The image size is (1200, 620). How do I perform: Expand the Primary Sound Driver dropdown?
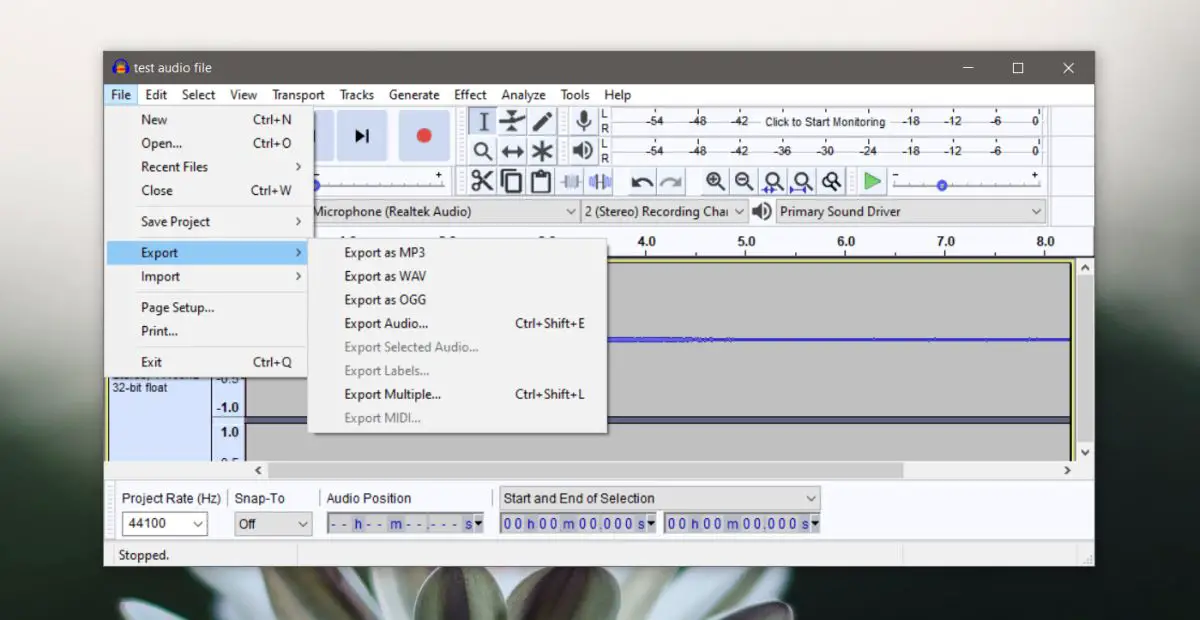click(910, 211)
